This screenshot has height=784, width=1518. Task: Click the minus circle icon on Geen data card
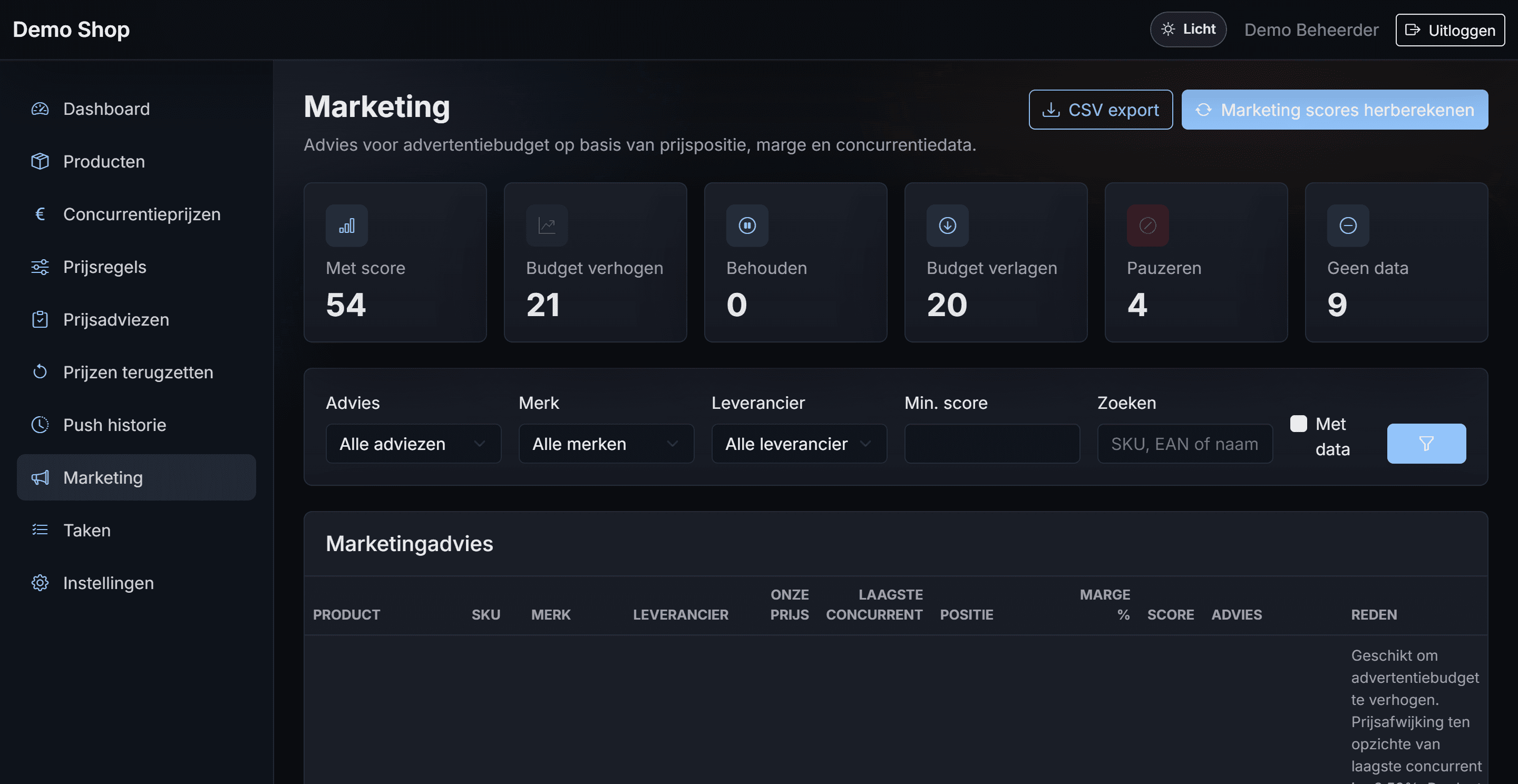[1348, 226]
